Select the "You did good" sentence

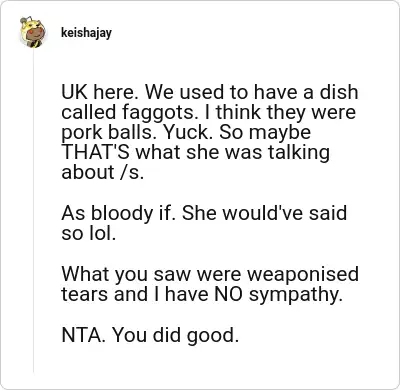click(x=175, y=335)
